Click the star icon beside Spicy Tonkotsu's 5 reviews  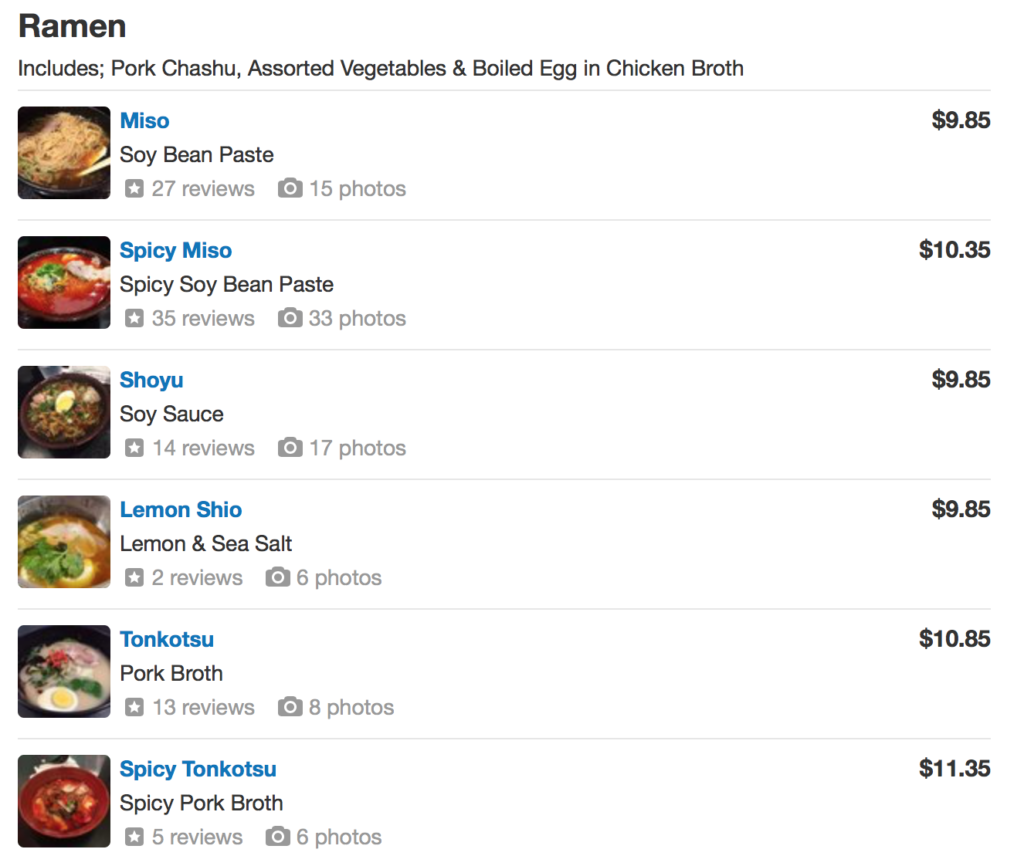(x=134, y=837)
